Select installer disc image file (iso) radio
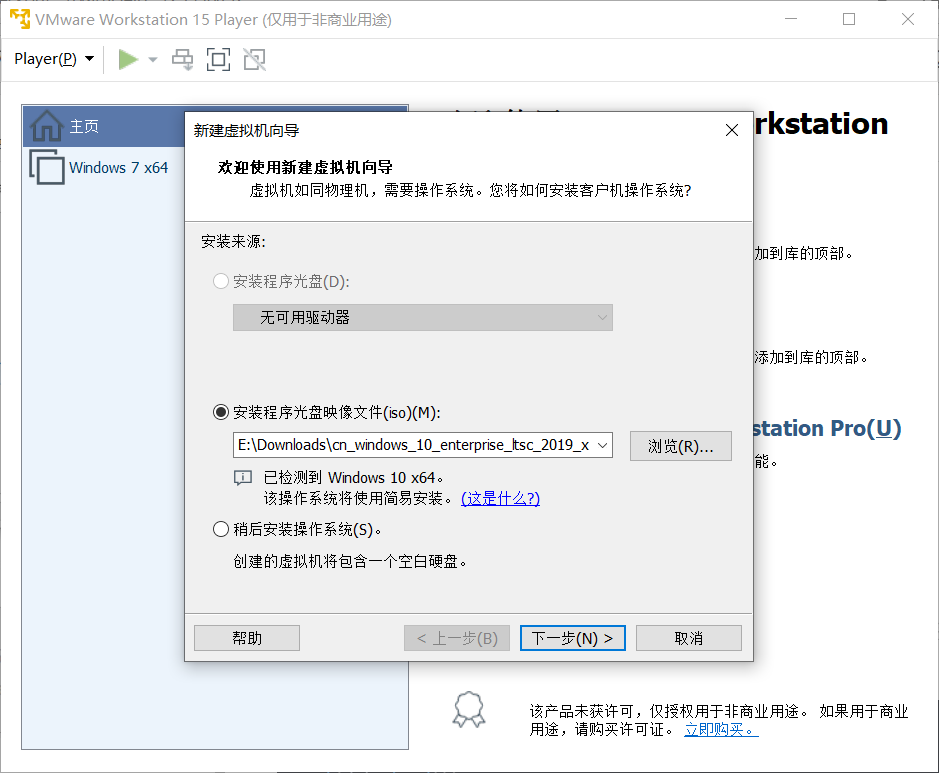Viewport: 939px width, 773px height. pyautogui.click(x=221, y=412)
